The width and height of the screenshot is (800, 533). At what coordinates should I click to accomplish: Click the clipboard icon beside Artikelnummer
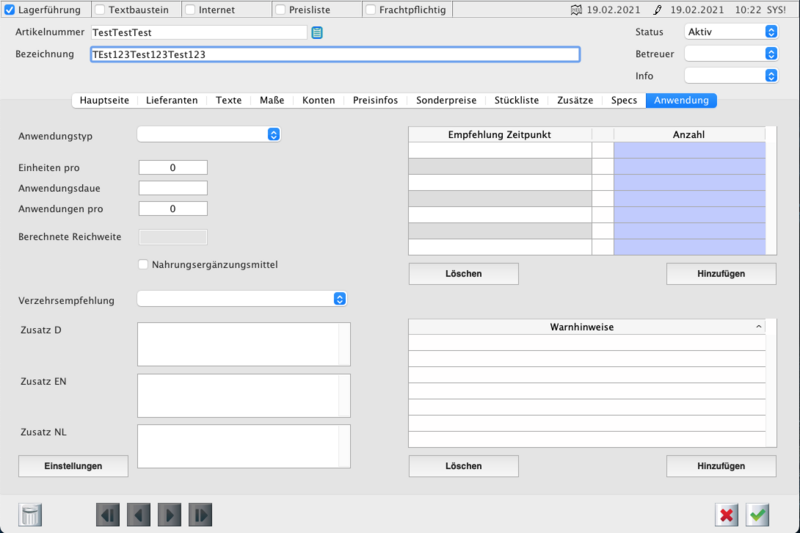[x=317, y=33]
